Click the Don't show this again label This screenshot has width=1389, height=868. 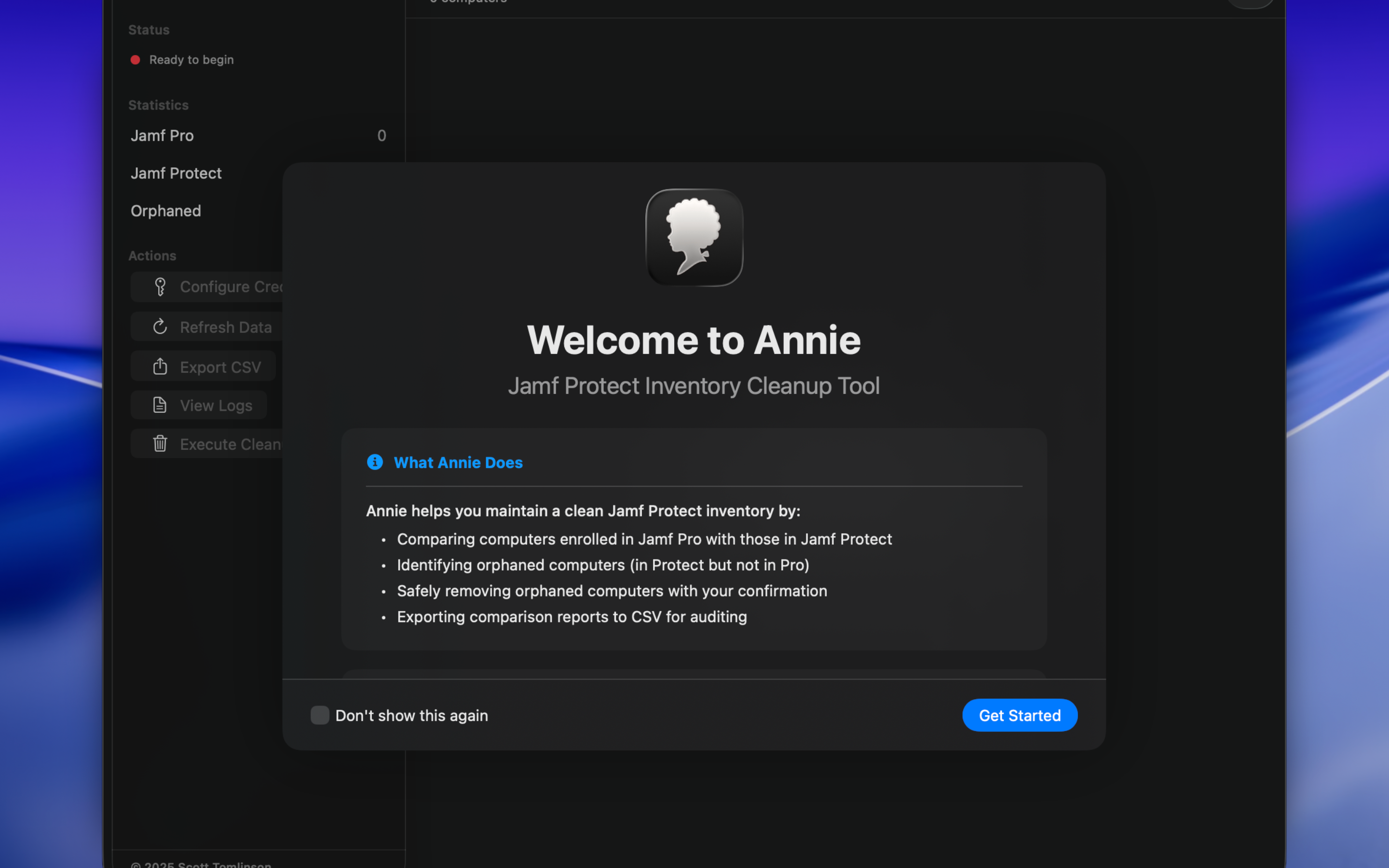[411, 716]
